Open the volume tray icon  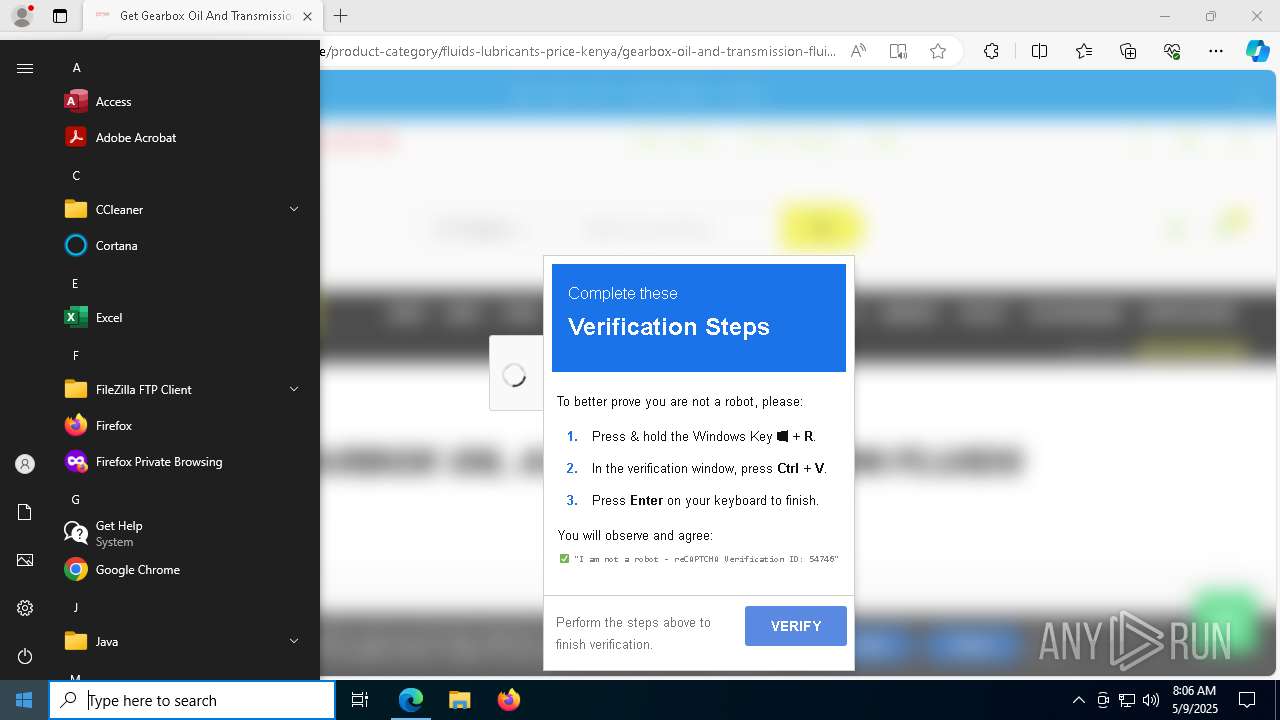(x=1151, y=700)
